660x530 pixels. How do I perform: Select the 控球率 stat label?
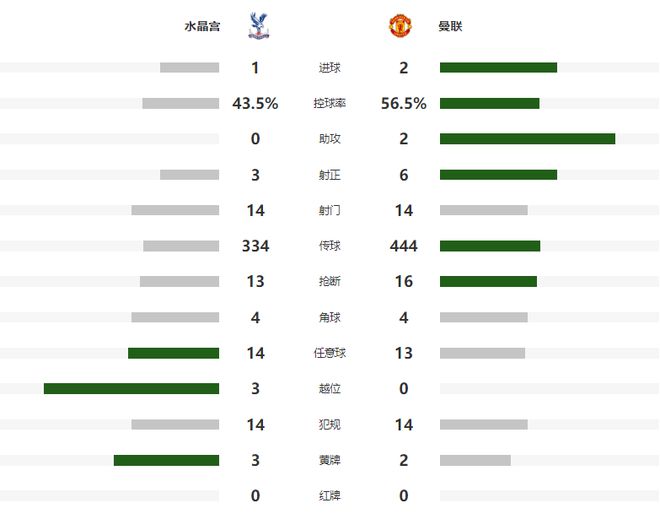329,104
